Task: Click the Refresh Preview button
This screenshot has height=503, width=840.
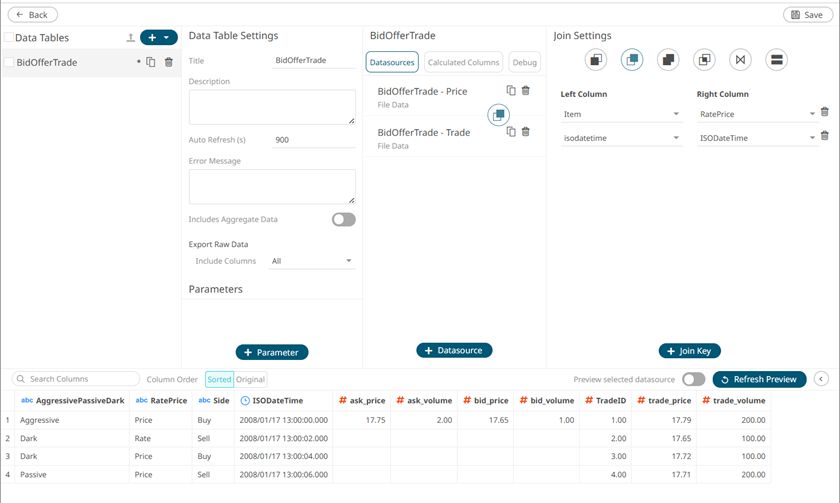Action: 759,379
